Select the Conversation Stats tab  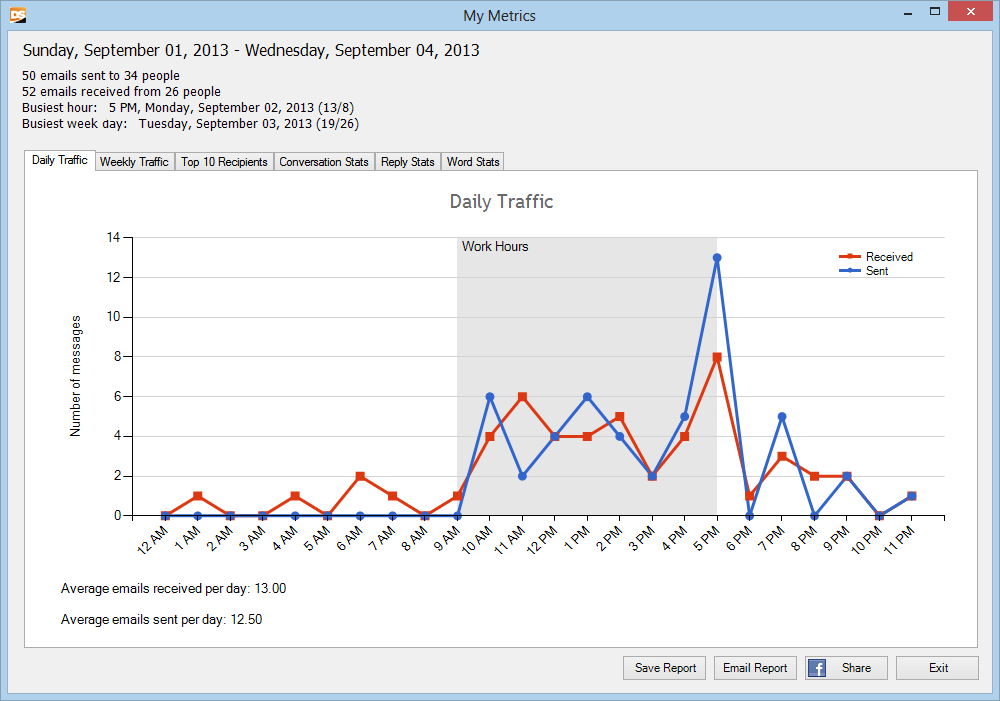(x=324, y=162)
